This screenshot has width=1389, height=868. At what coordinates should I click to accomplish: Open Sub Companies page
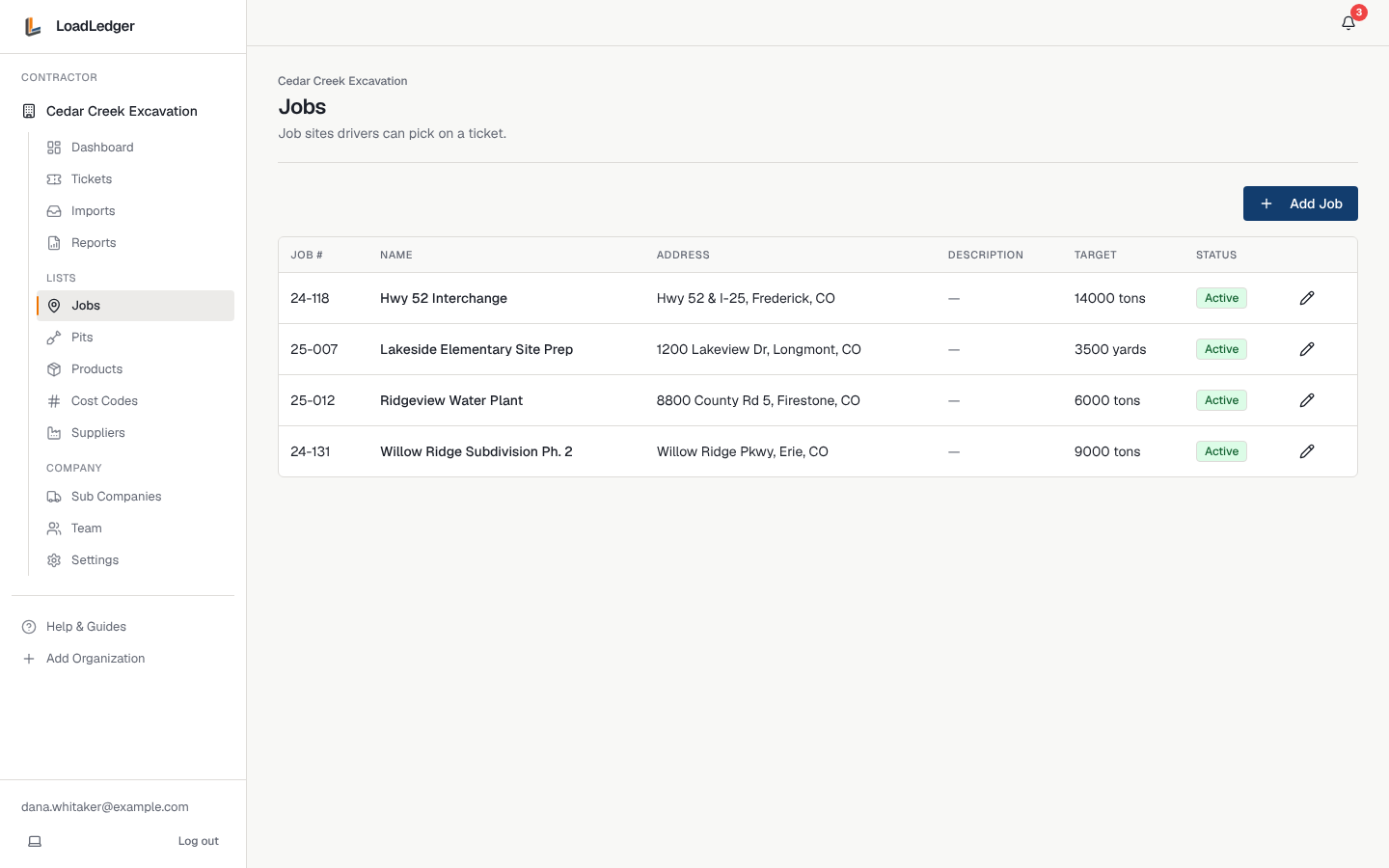(x=135, y=497)
